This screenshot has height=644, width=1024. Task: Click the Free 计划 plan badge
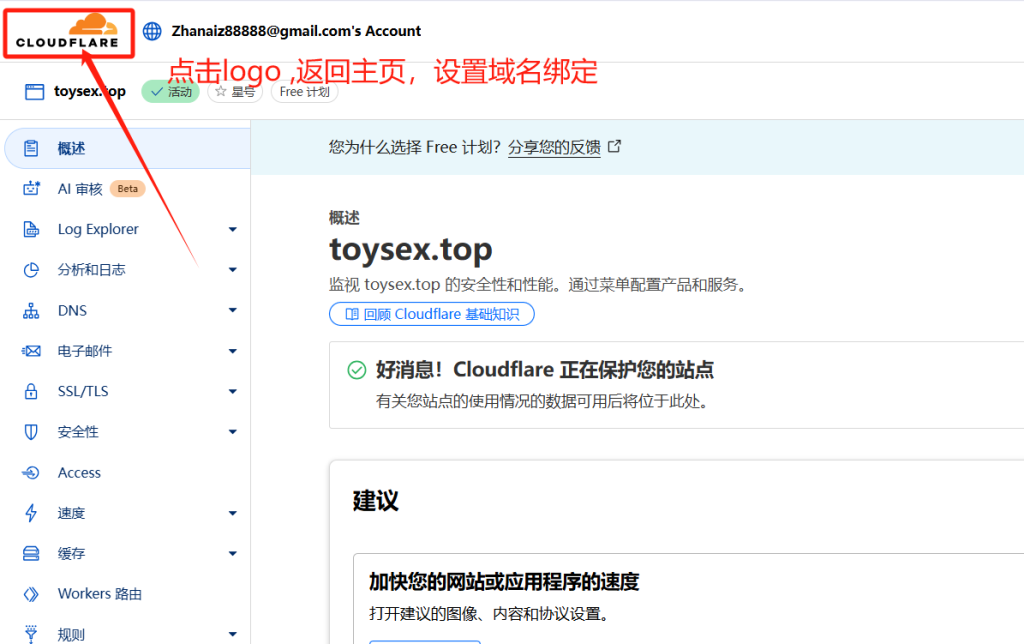pos(304,91)
